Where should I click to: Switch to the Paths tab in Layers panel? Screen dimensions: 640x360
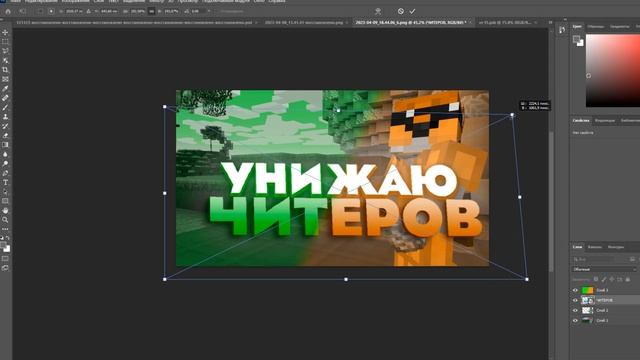point(616,247)
